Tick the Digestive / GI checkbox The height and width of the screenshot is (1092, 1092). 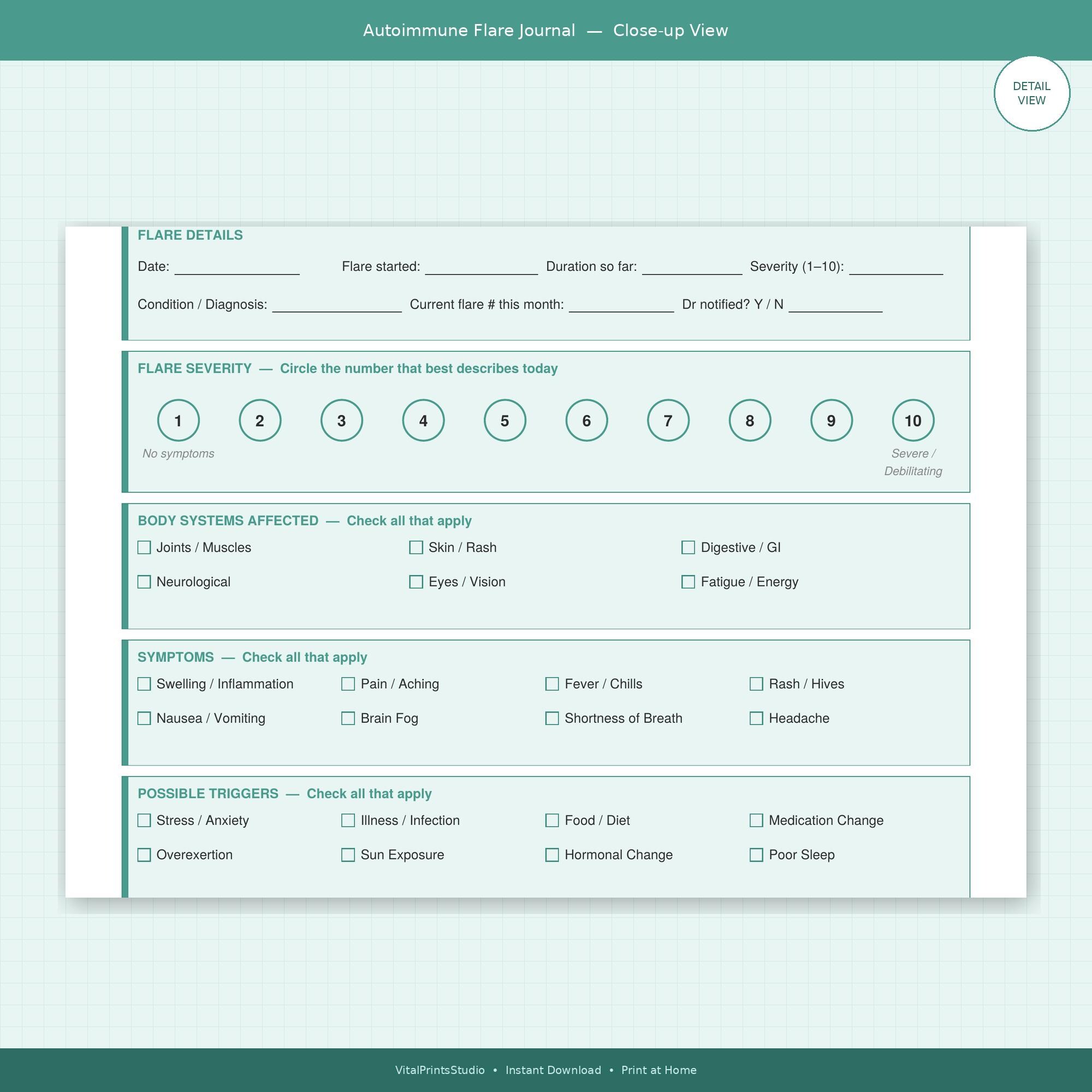(688, 547)
